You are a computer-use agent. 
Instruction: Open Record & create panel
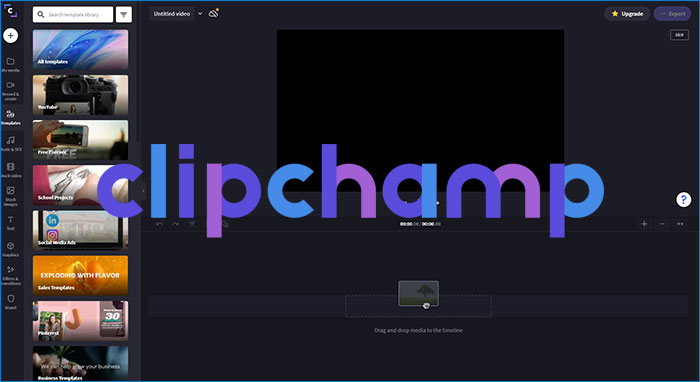(10, 91)
